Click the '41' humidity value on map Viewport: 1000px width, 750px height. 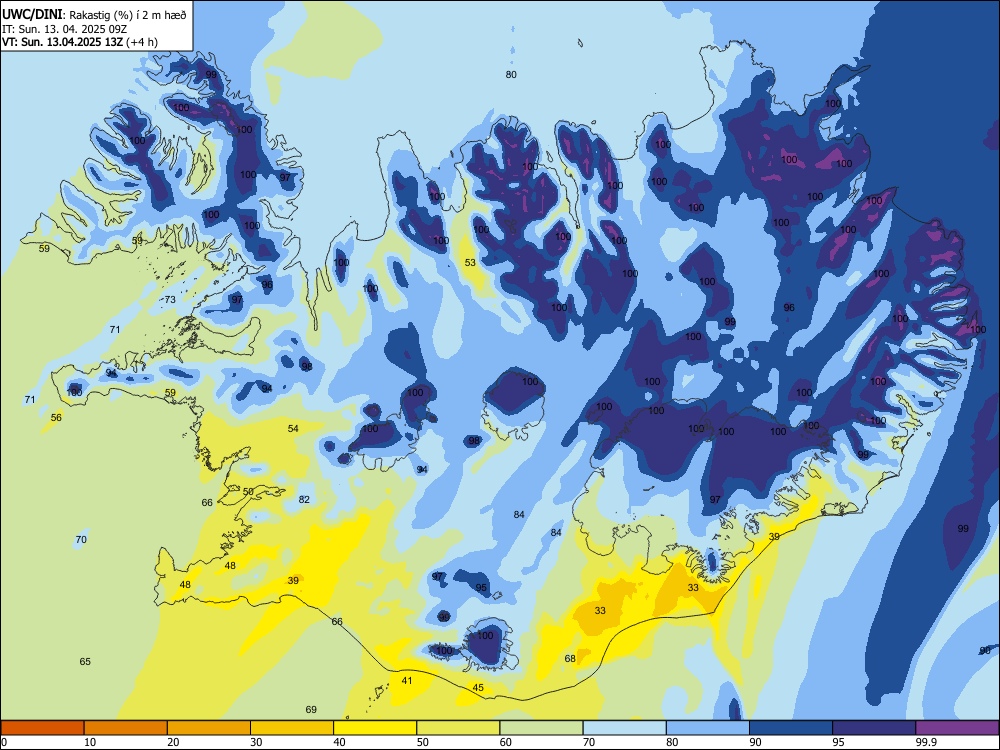click(x=407, y=681)
